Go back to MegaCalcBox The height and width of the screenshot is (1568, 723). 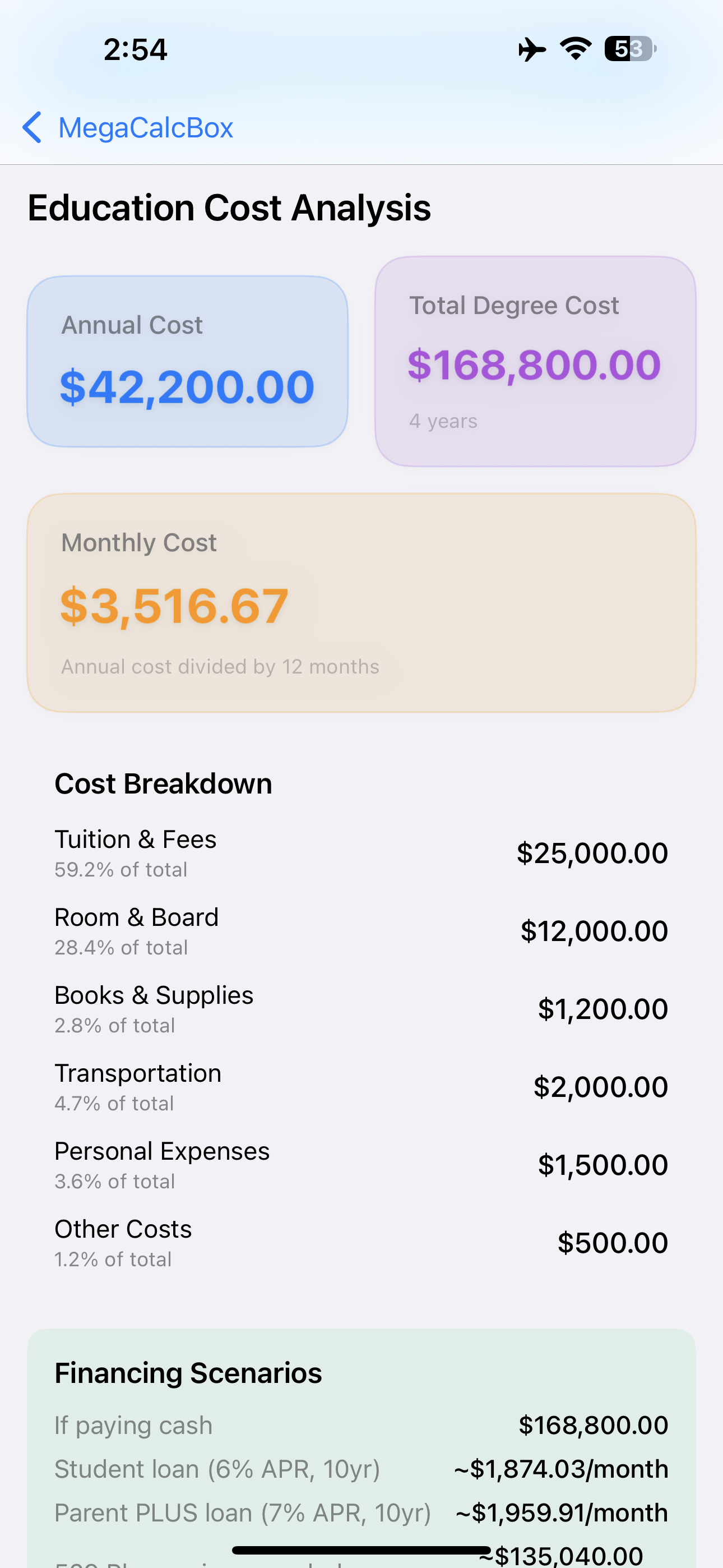tap(146, 128)
